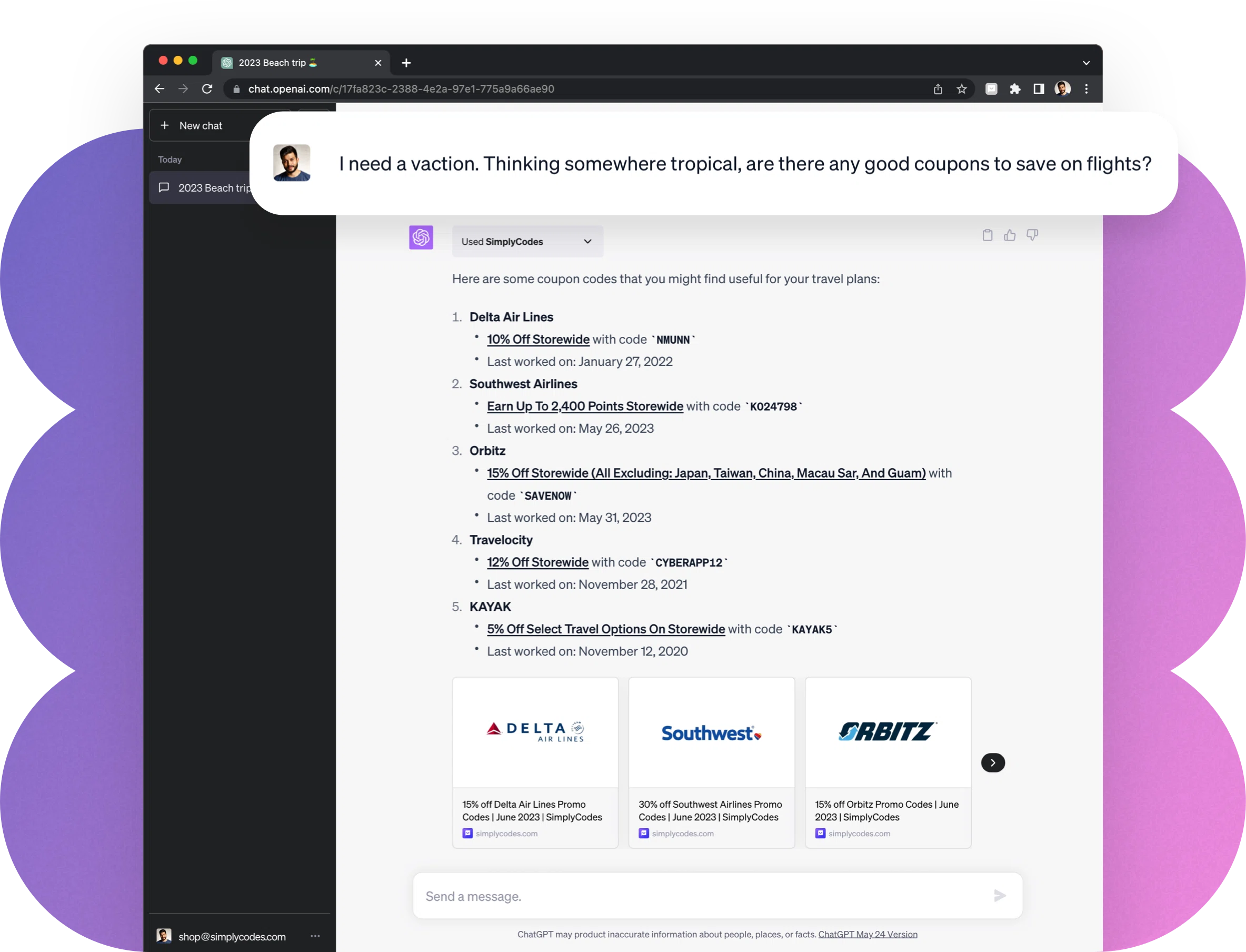Open the Extensions puzzle icon
The width and height of the screenshot is (1246, 952).
click(1015, 89)
